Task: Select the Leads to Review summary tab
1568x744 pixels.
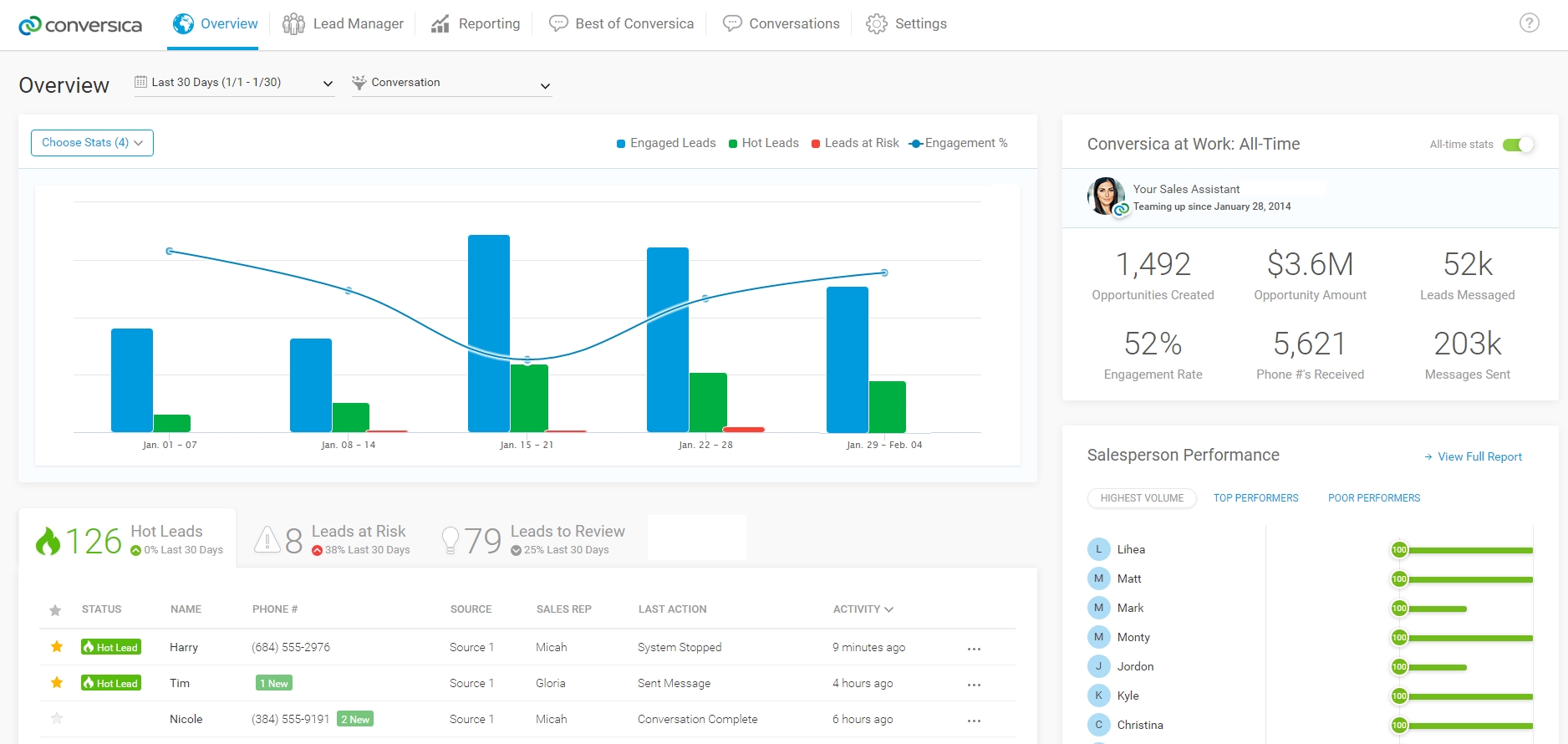Action: pos(533,539)
